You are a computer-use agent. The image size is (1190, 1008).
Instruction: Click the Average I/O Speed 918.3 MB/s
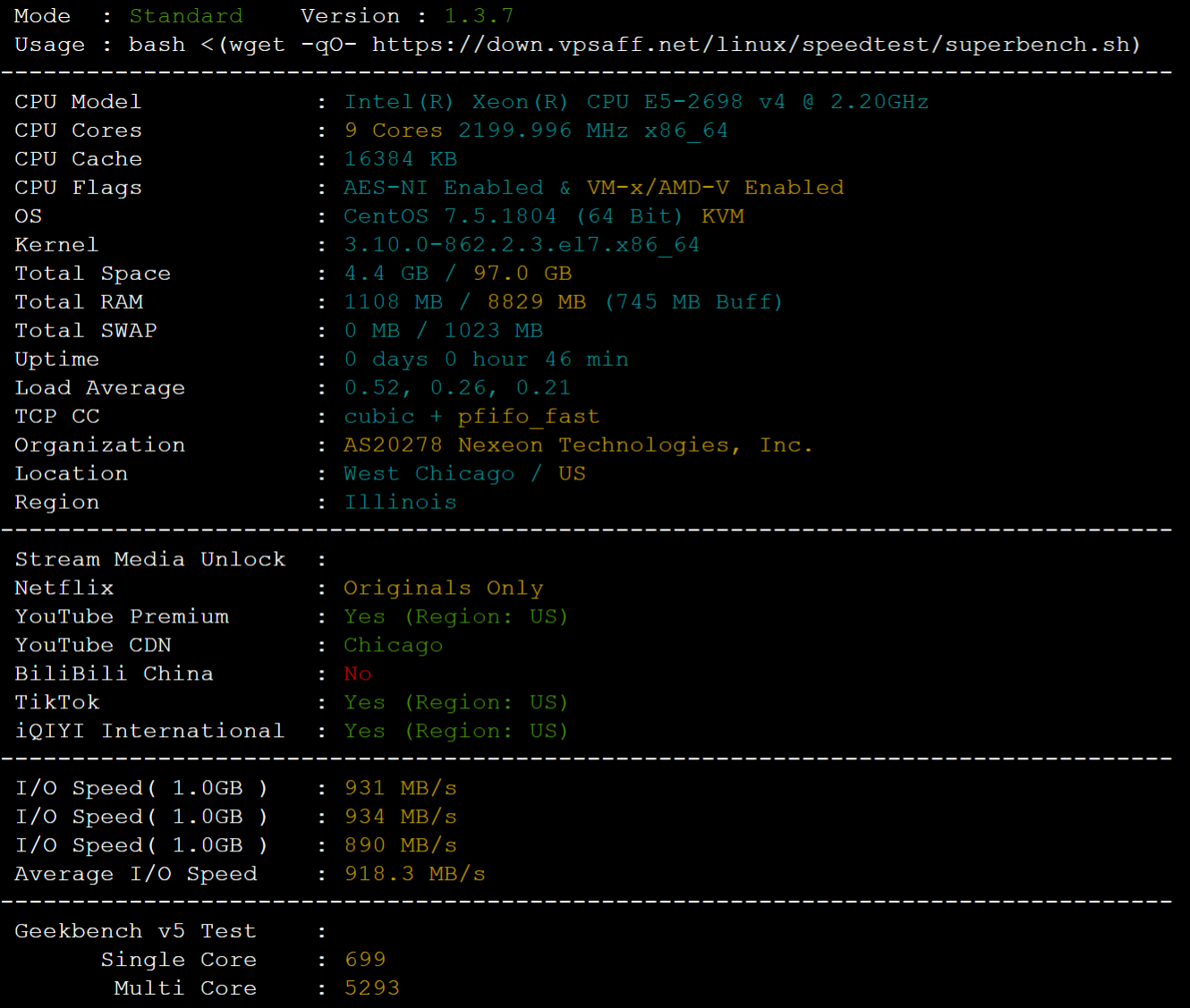(x=415, y=875)
